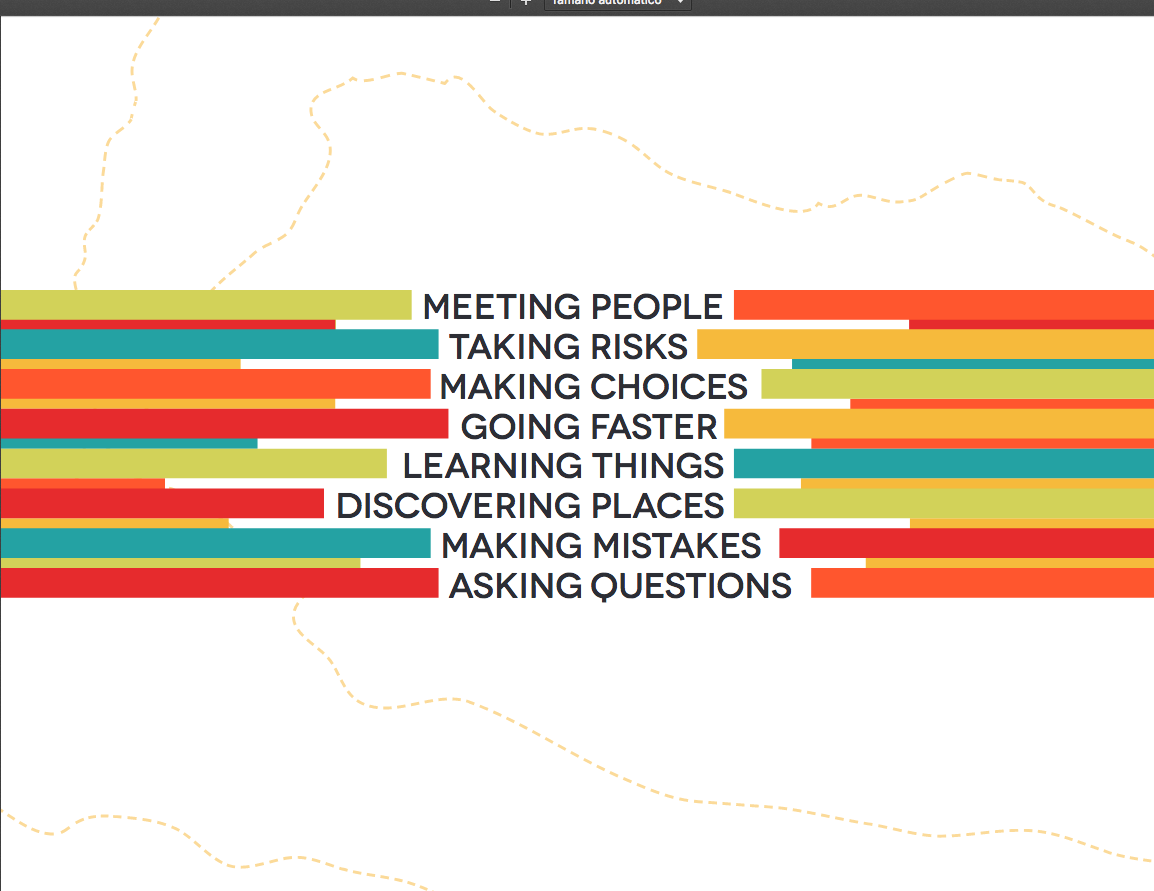
Task: Click on the LEARNING THINGS text
Action: 563,465
